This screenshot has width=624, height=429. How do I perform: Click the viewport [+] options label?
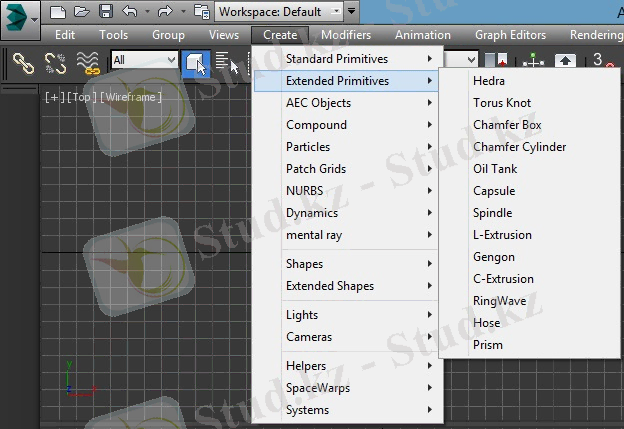tap(54, 97)
